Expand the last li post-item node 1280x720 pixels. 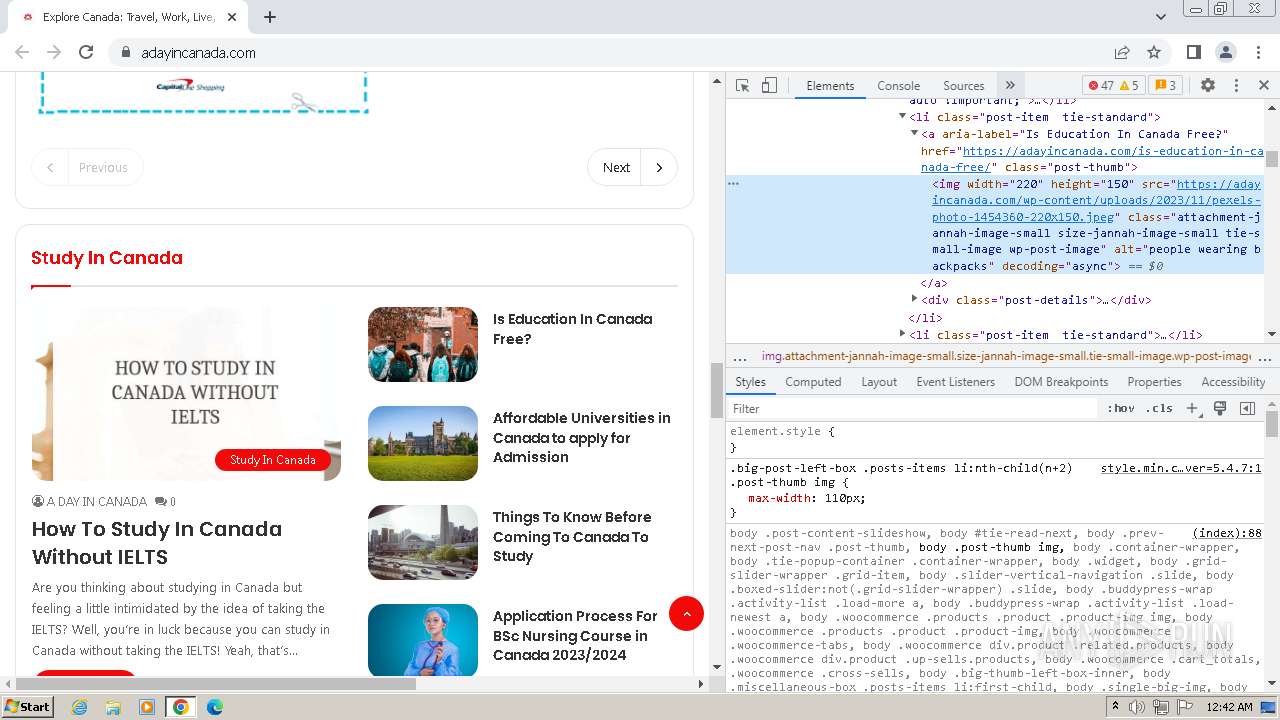[902, 335]
